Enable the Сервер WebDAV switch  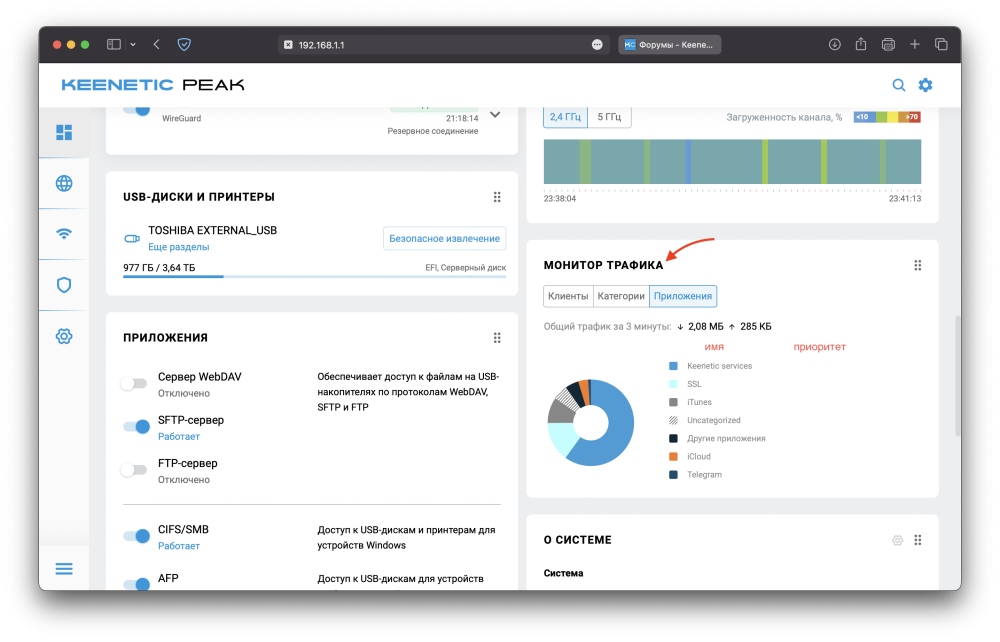tap(134, 383)
